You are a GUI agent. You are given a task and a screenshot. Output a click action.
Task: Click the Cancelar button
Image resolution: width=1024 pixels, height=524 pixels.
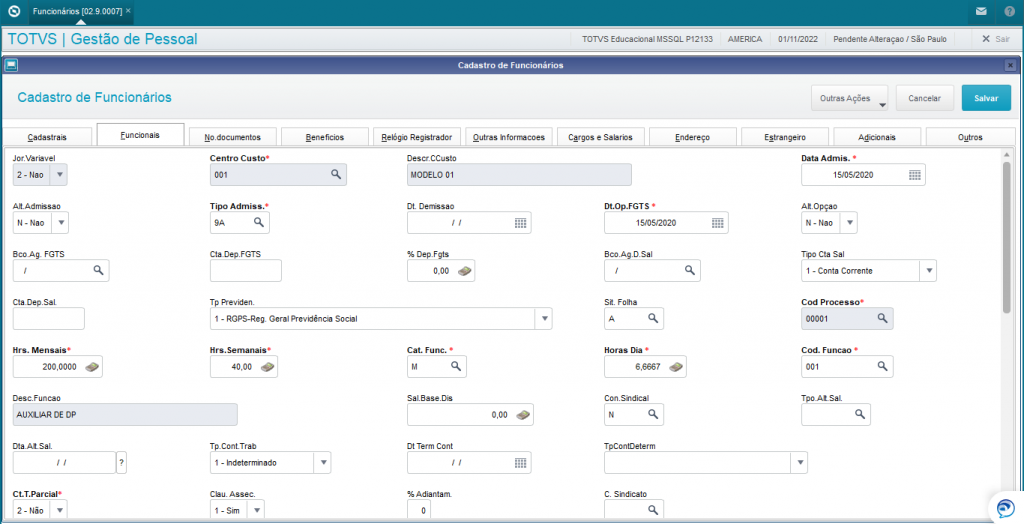coord(925,99)
